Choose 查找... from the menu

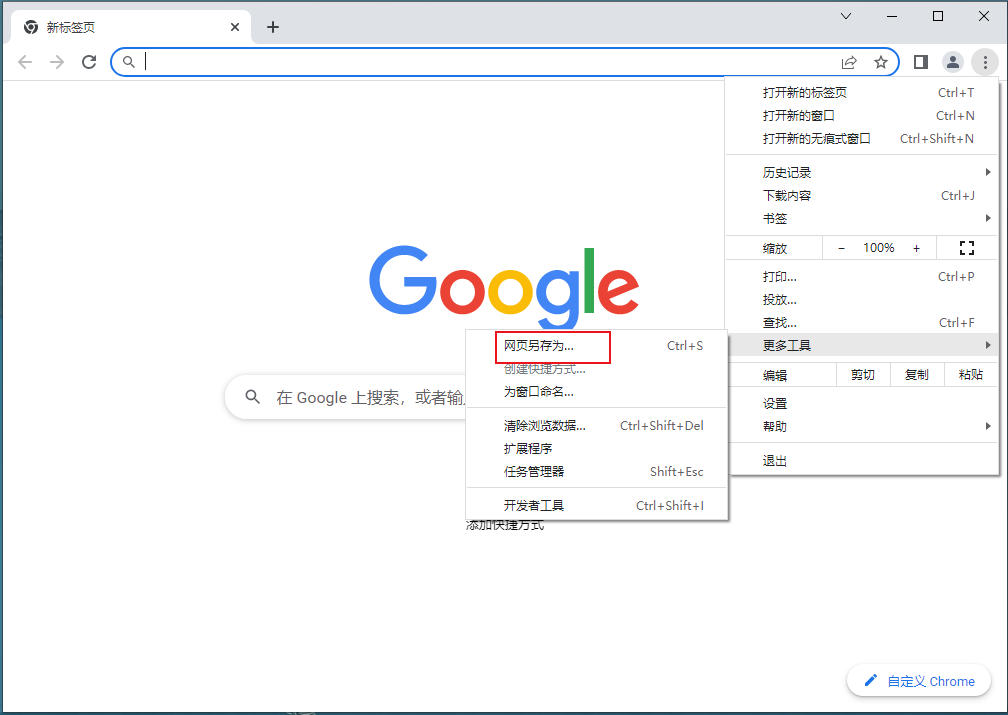[x=862, y=323]
